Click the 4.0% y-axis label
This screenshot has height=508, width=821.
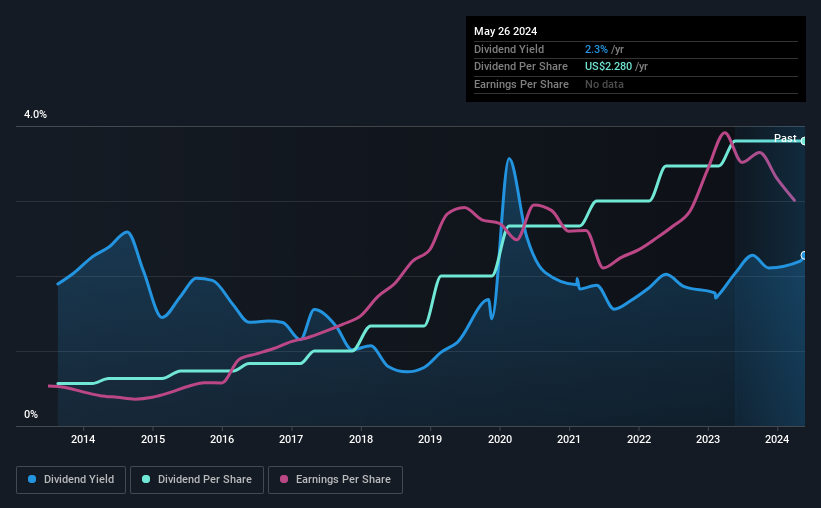click(x=35, y=114)
